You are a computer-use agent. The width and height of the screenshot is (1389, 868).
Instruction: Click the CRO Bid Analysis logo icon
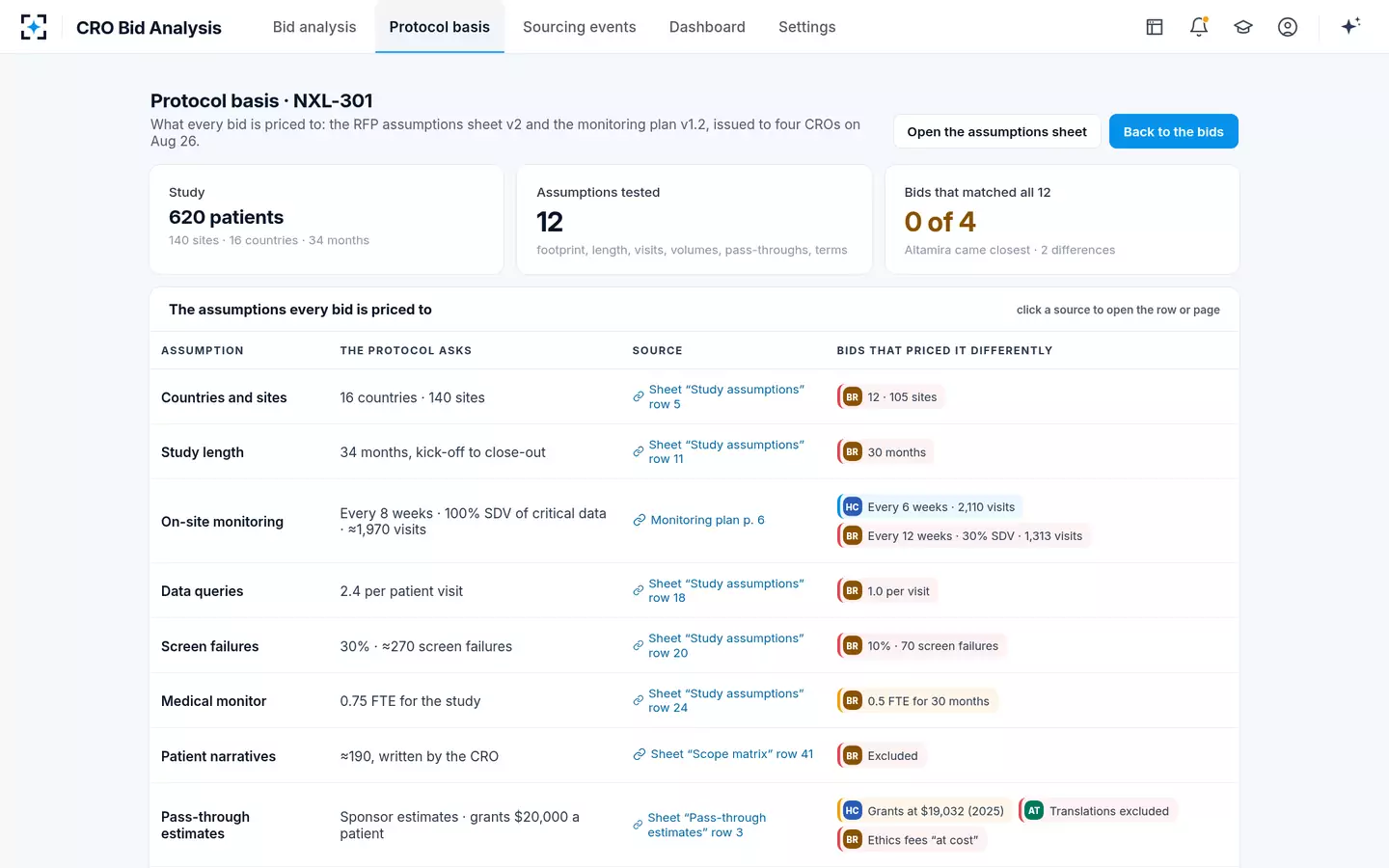pyautogui.click(x=34, y=27)
